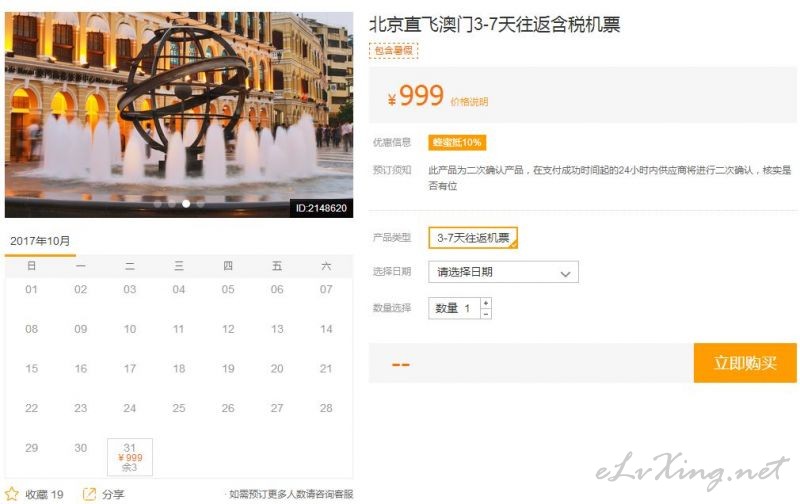Click the 蜂蜜抵10% discount badge

pyautogui.click(x=457, y=142)
